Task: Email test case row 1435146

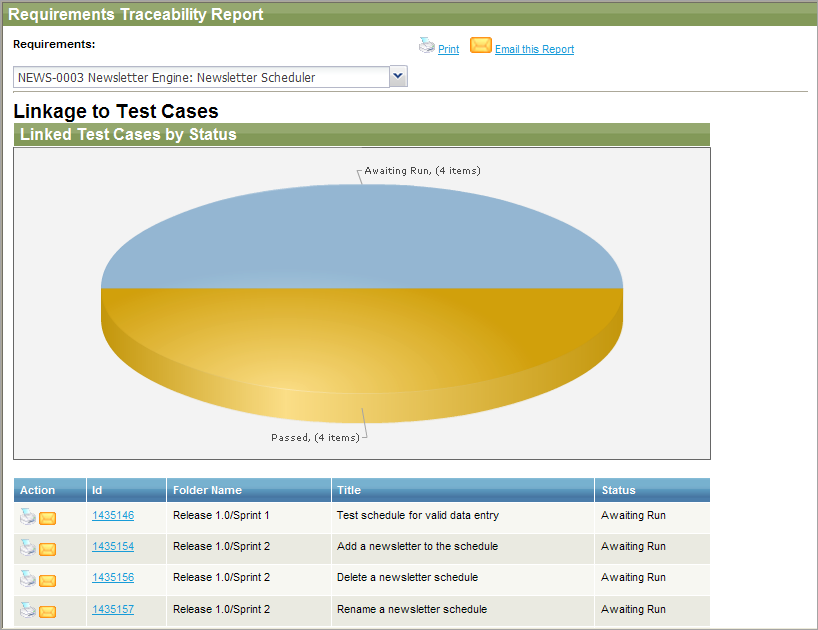Action: tap(47, 518)
